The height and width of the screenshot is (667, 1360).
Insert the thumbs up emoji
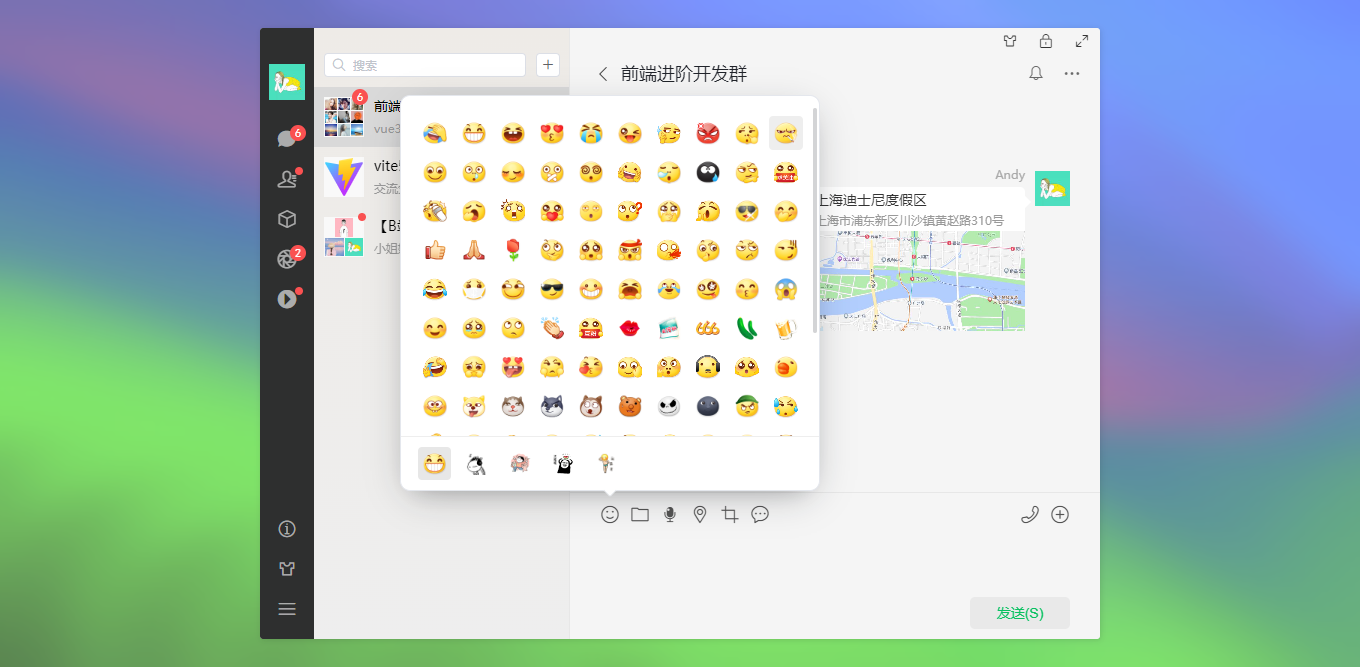coord(434,250)
